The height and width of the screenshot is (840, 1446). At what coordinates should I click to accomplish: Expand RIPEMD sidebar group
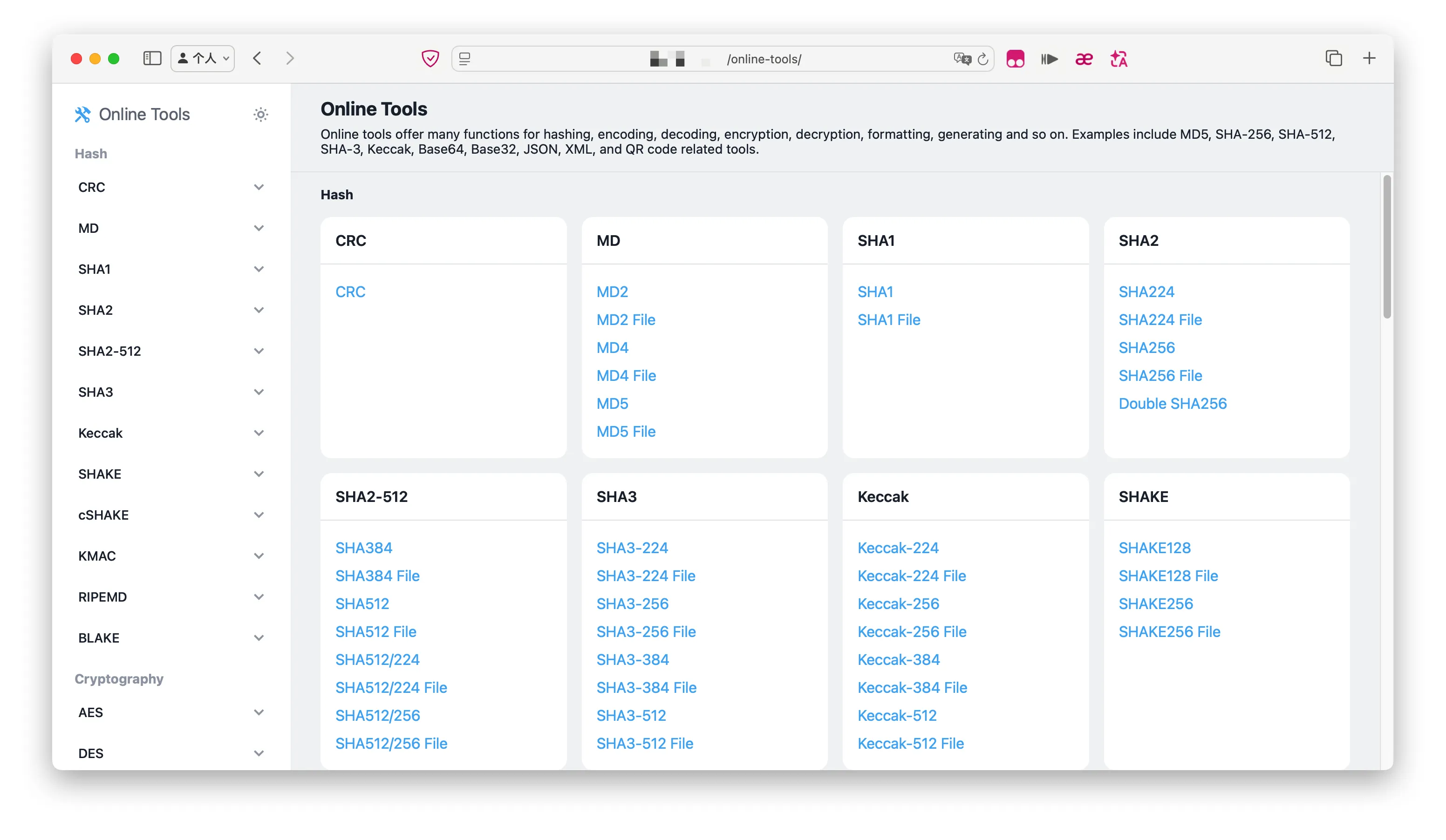coord(171,597)
